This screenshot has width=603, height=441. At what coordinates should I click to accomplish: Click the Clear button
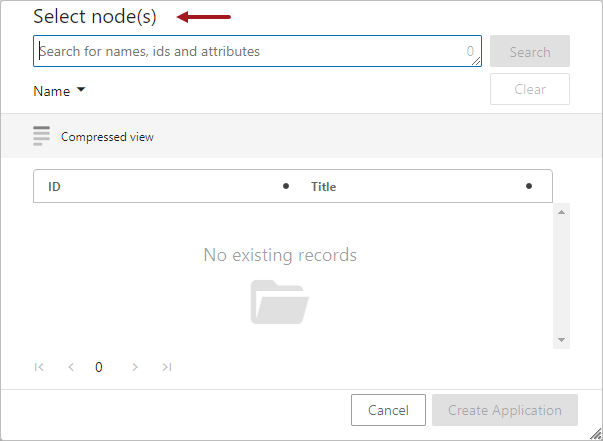[530, 89]
